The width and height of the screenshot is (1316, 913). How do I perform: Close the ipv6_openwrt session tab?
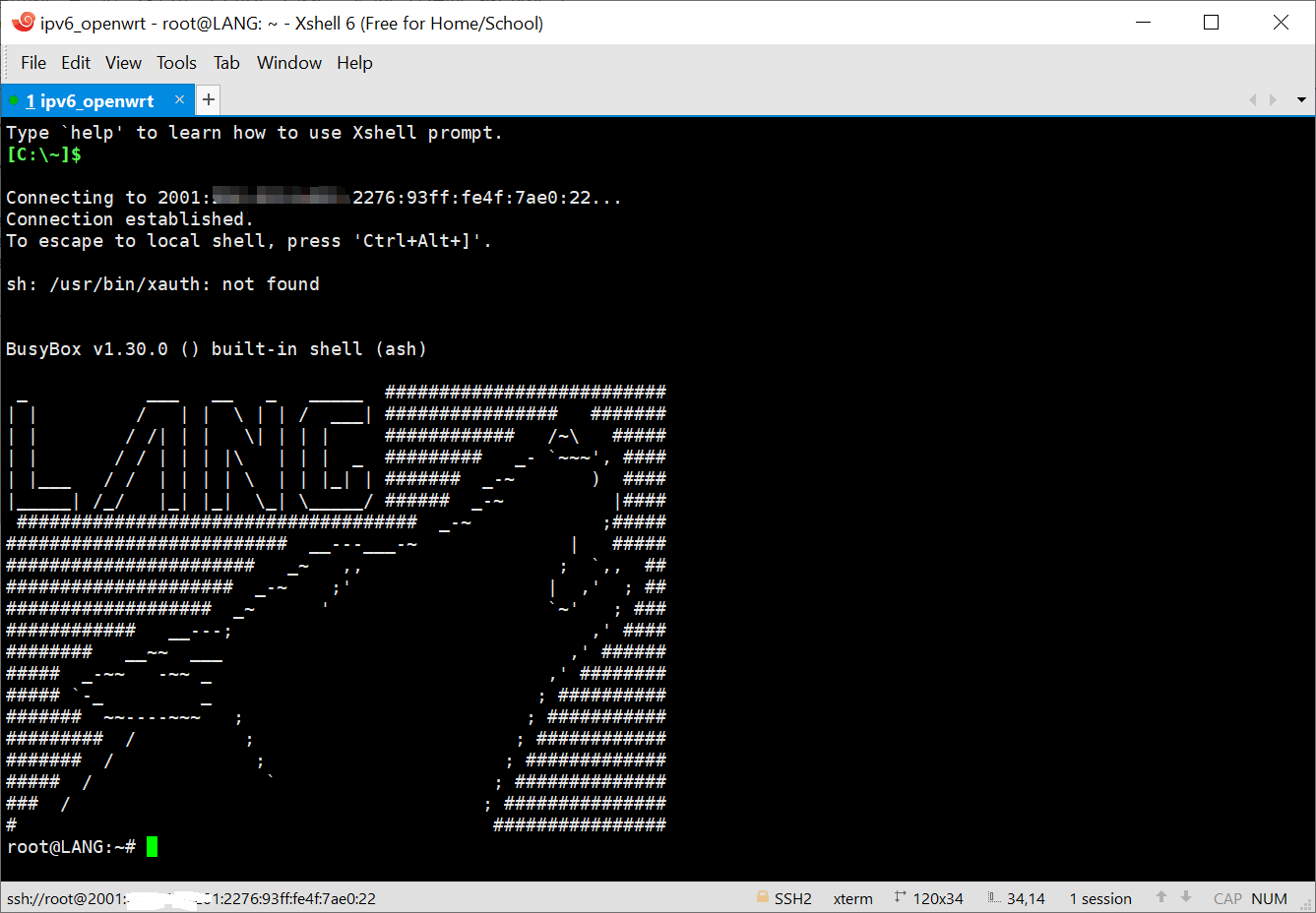(179, 99)
